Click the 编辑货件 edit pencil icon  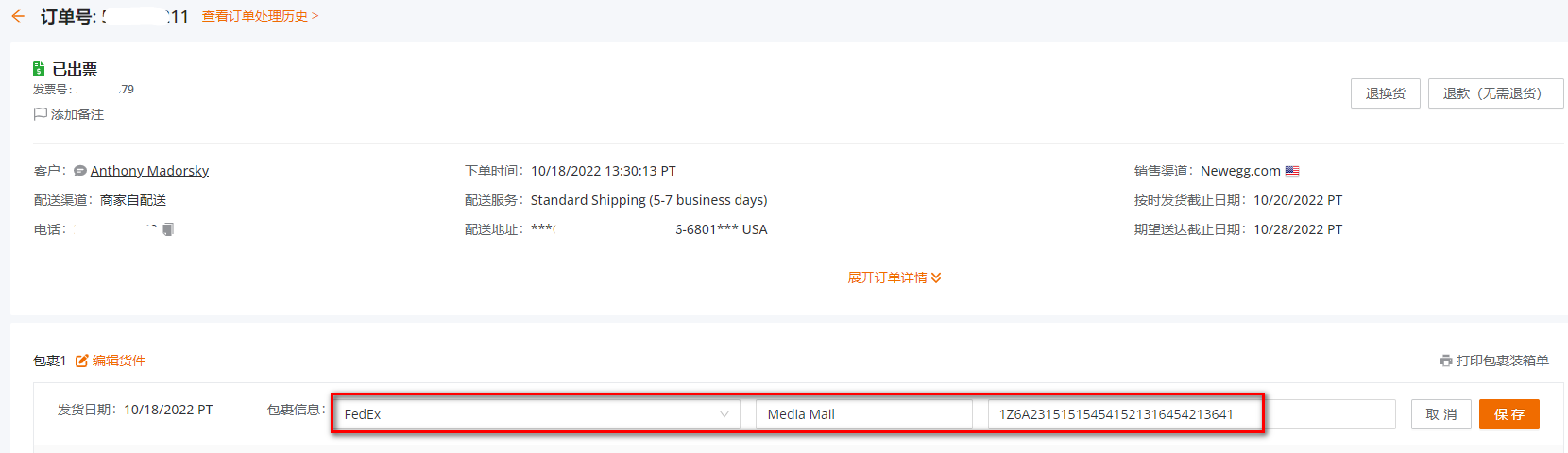coord(82,361)
